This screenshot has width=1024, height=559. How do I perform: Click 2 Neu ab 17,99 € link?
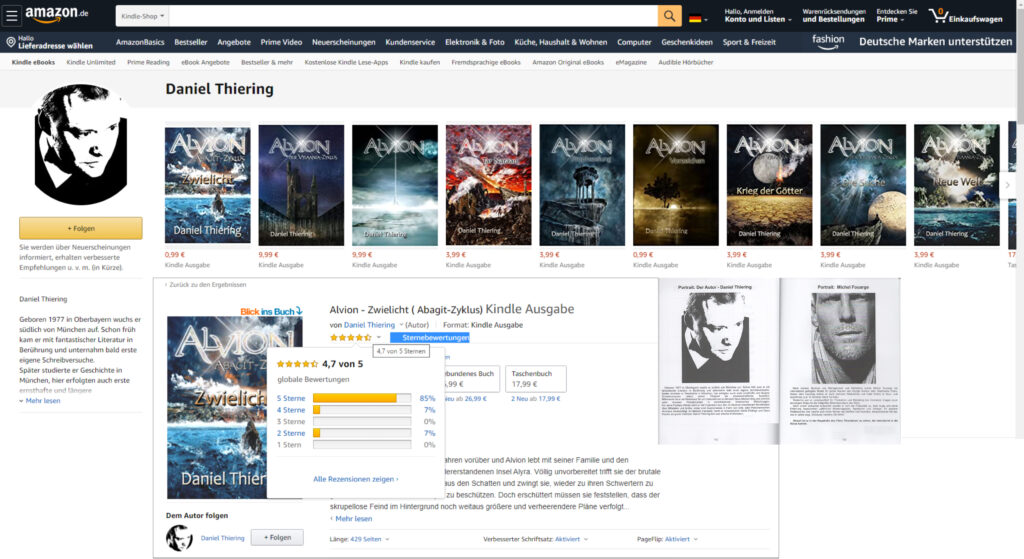pos(536,398)
